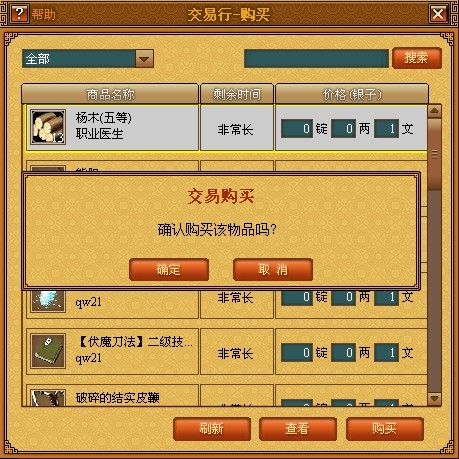The height and width of the screenshot is (459, 459).
Task: Close the trading house window
Action: (x=438, y=14)
